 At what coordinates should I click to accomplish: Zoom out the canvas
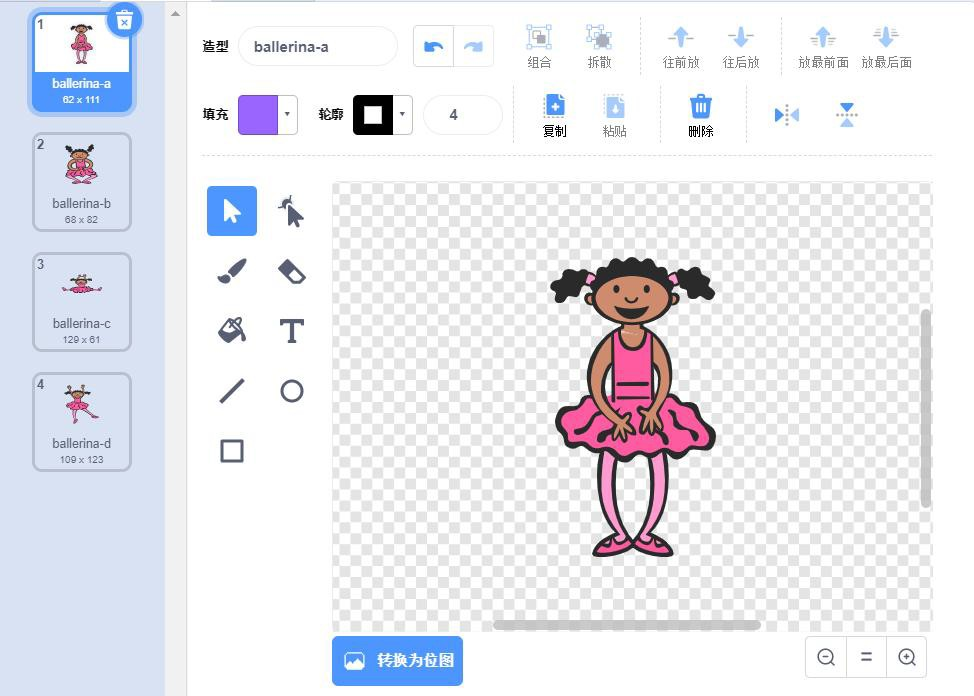pos(826,657)
